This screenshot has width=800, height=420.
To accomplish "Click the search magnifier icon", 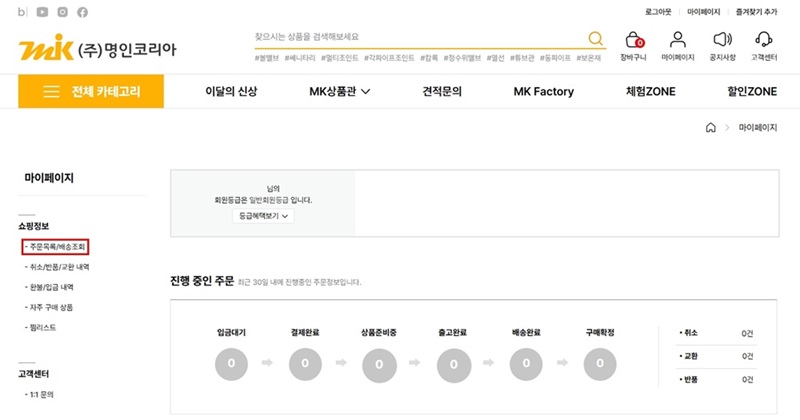I will (x=596, y=39).
